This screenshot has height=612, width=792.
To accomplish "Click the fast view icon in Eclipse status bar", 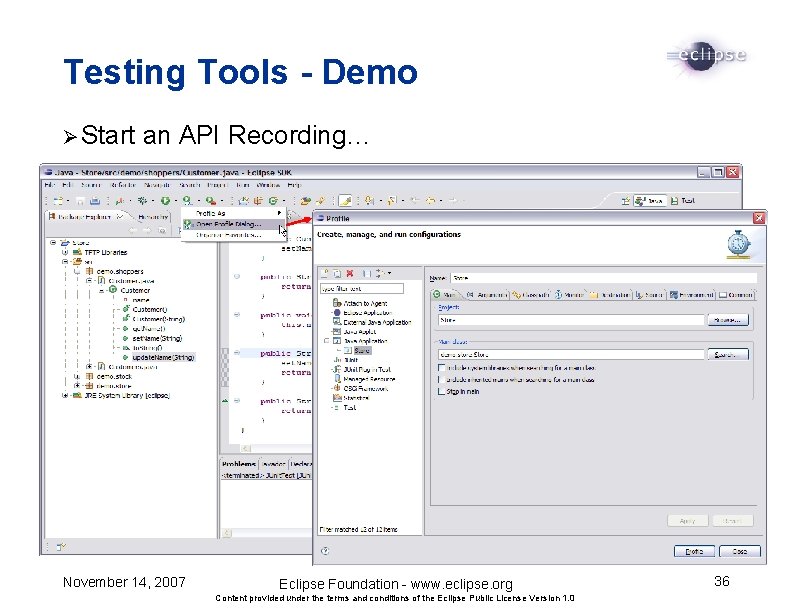I will pyautogui.click(x=61, y=546).
